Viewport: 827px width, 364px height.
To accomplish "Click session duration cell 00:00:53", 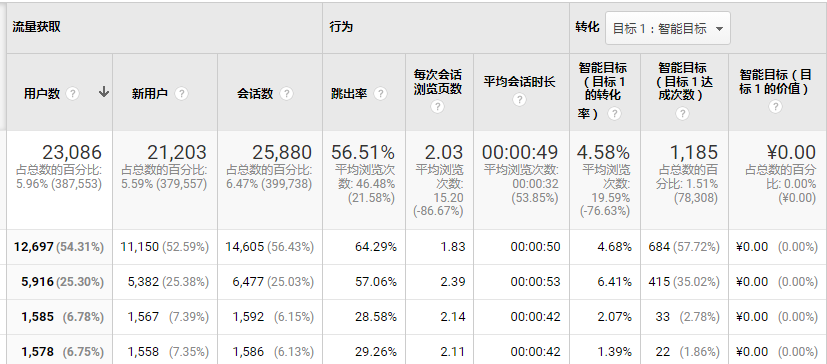I will (535, 282).
